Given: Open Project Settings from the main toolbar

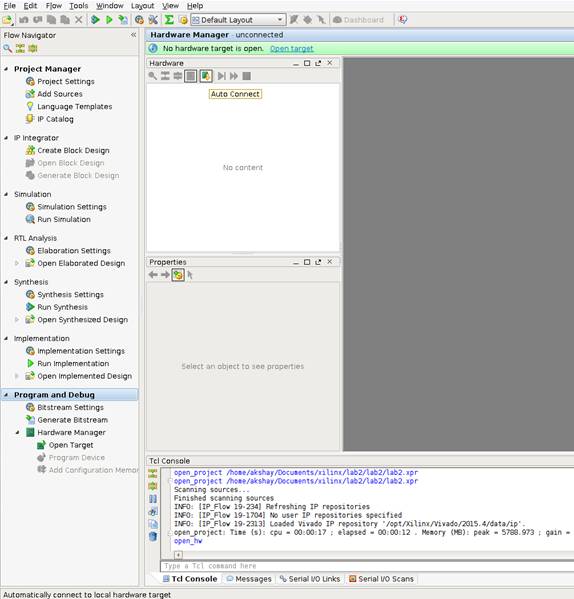Looking at the screenshot, I should point(139,19).
